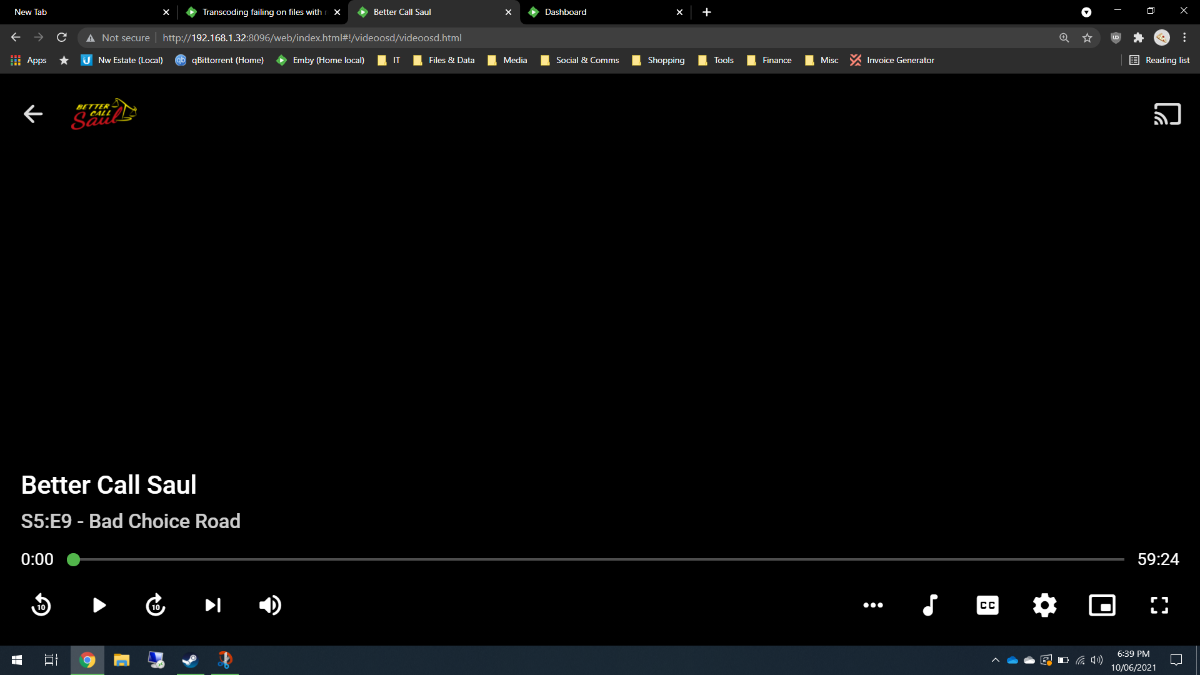Go back using the player back arrow
This screenshot has width=1200, height=675.
point(33,114)
